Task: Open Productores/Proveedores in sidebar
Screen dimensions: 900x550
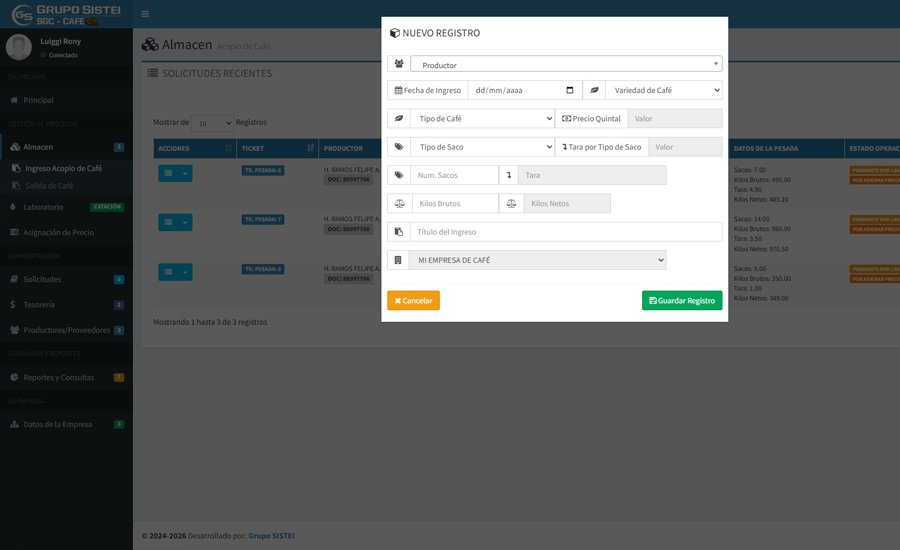Action: [66, 330]
